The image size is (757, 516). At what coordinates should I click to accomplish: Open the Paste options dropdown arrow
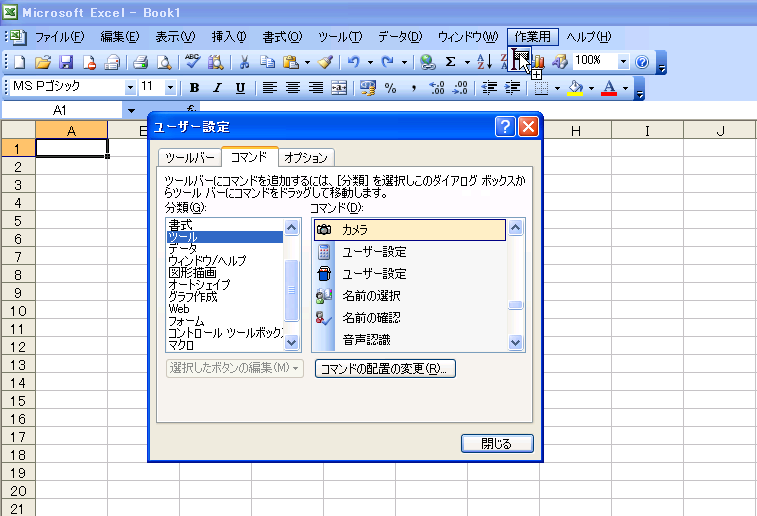click(307, 62)
